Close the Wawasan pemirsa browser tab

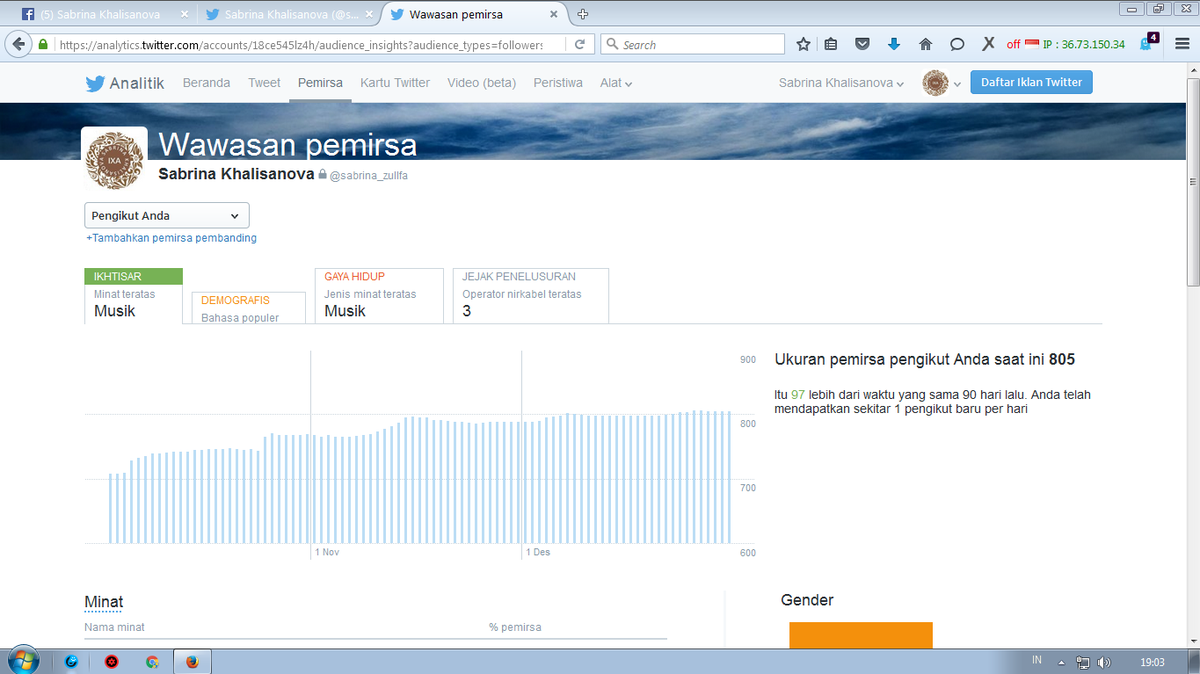(x=554, y=15)
